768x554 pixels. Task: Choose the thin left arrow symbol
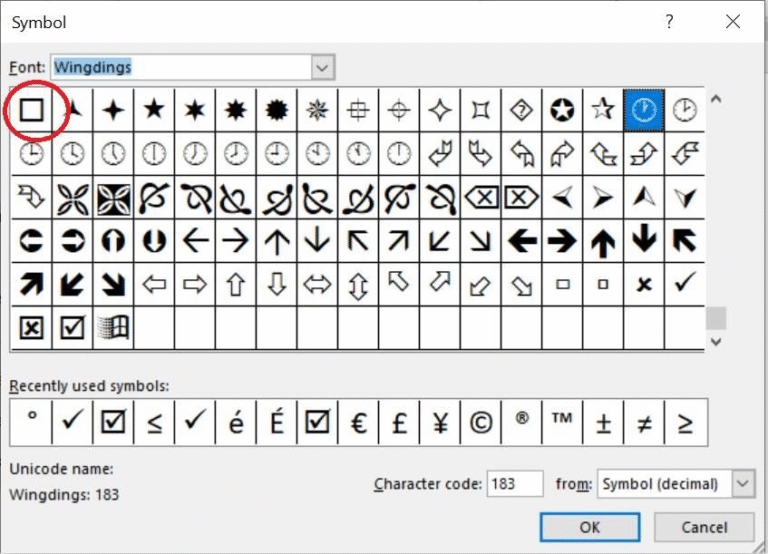(195, 241)
